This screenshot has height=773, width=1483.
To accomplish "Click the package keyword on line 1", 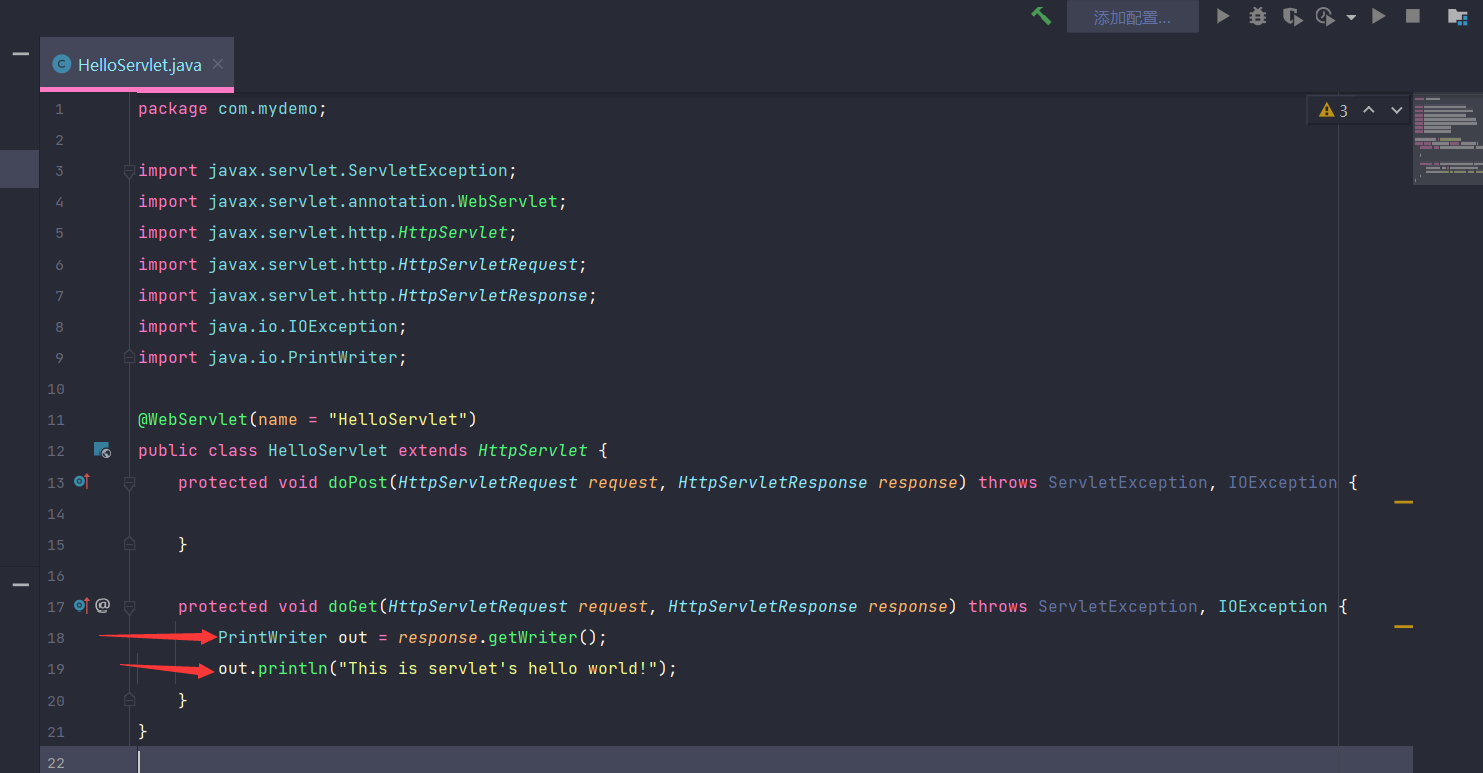I will point(173,109).
